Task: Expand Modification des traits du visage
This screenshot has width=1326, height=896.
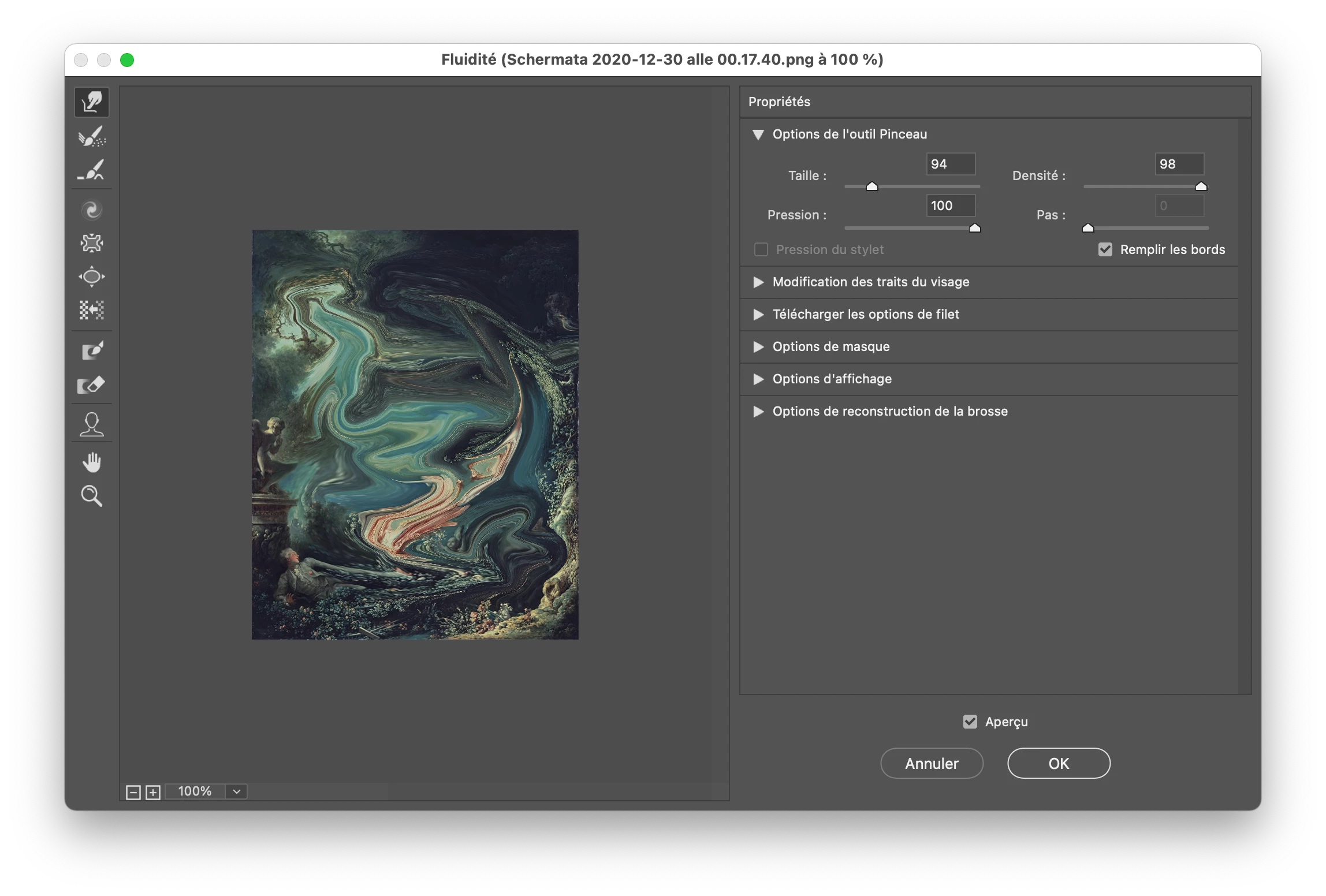Action: (x=758, y=282)
